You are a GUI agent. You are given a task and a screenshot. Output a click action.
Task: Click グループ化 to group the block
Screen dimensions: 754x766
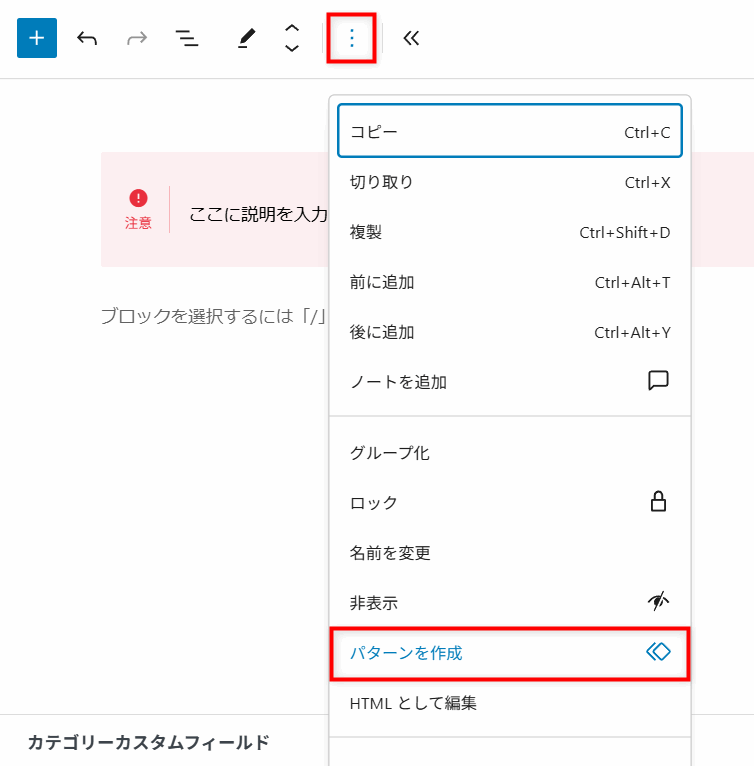509,453
